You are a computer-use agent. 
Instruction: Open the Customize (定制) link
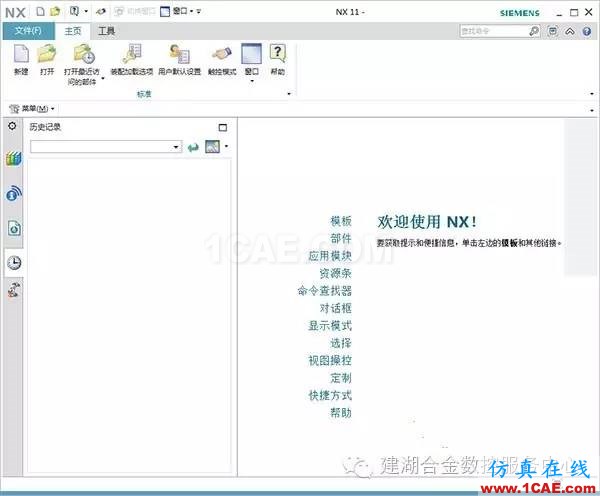coord(341,378)
